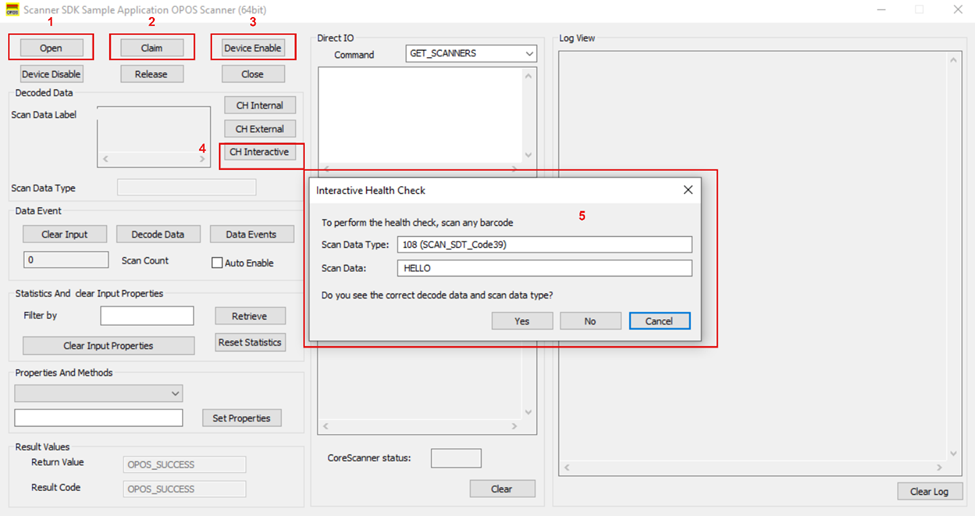Click Log View scrollbar down arrow
Image resolution: width=975 pixels, height=516 pixels.
pos(953,454)
